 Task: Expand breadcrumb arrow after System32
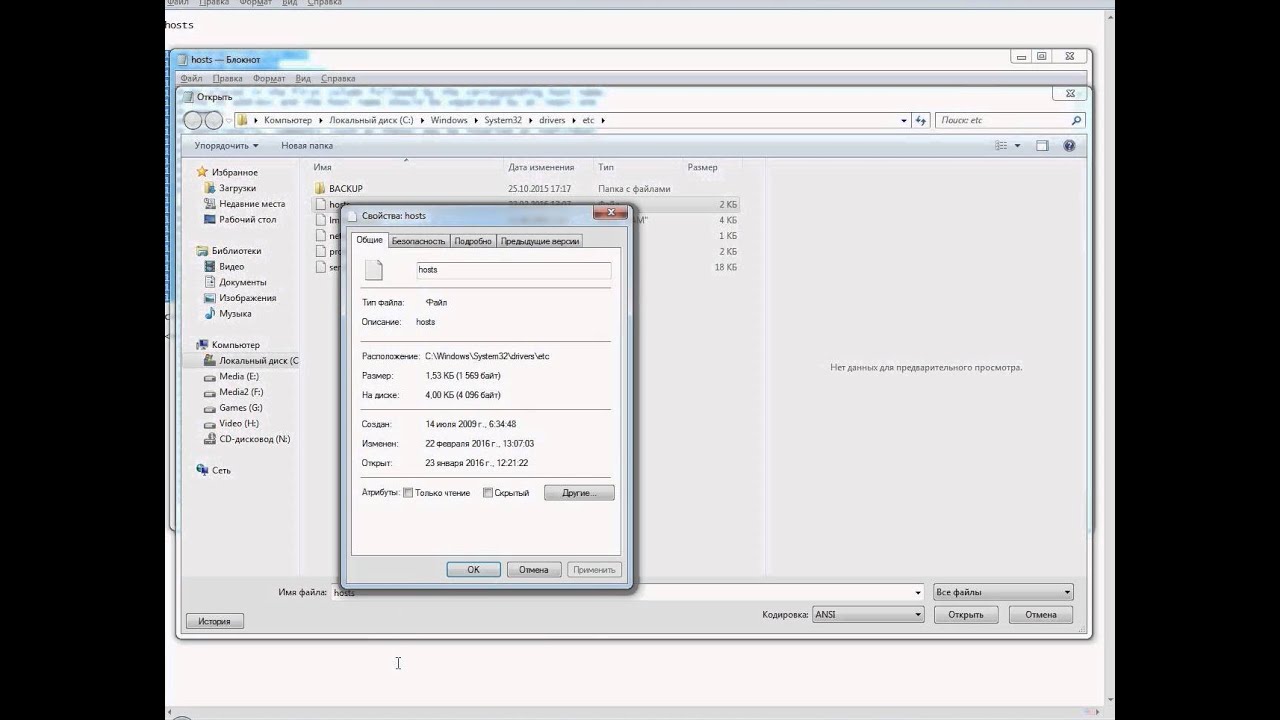[531, 120]
